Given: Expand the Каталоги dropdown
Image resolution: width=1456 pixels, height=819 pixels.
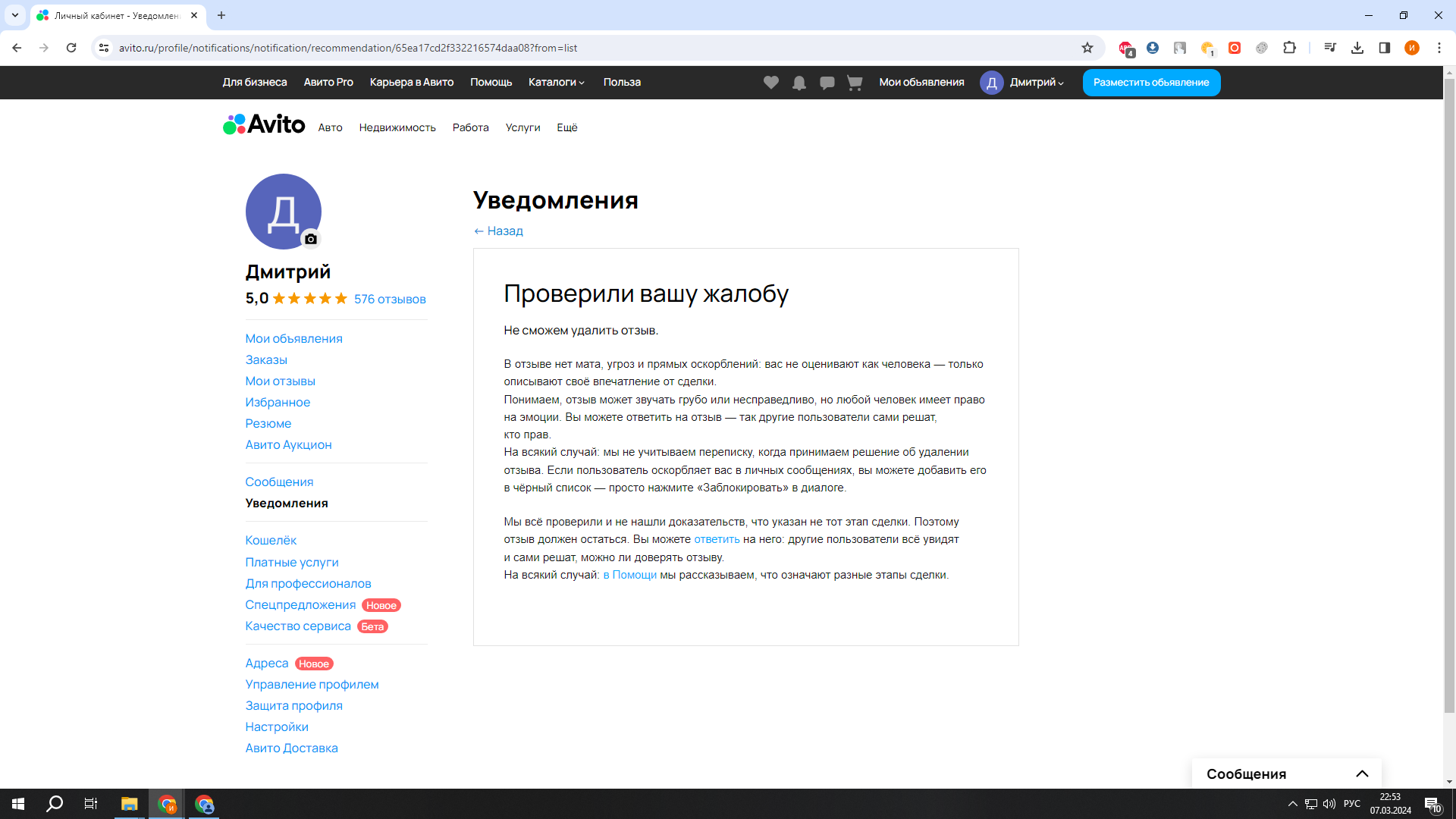Looking at the screenshot, I should pos(557,83).
